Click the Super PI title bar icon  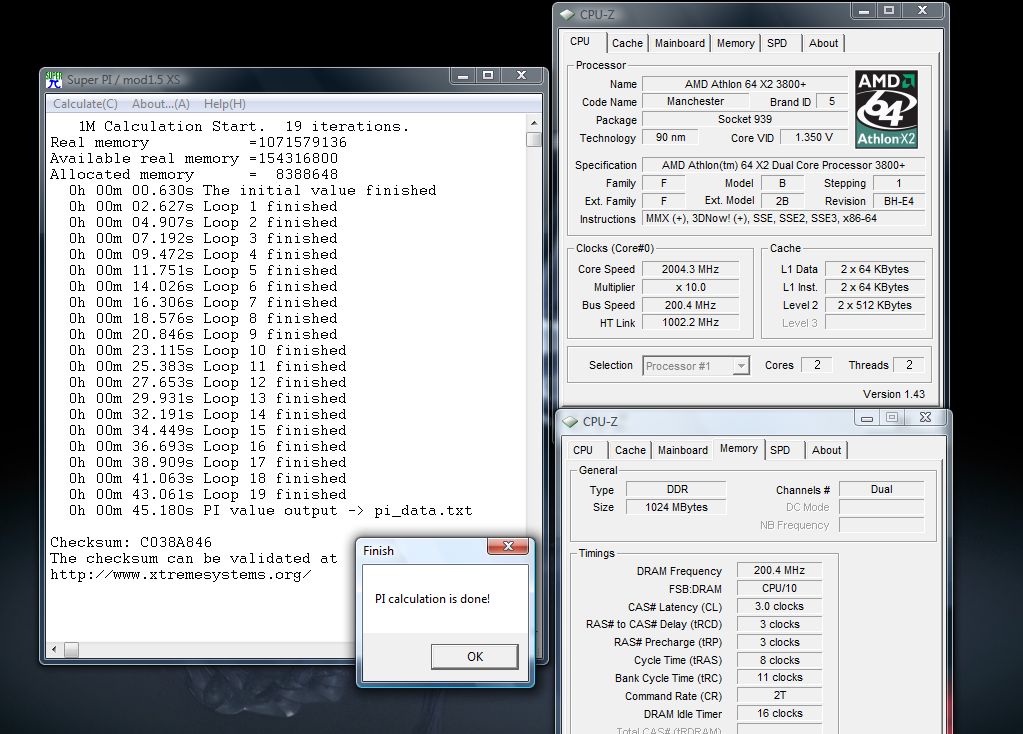[53, 80]
